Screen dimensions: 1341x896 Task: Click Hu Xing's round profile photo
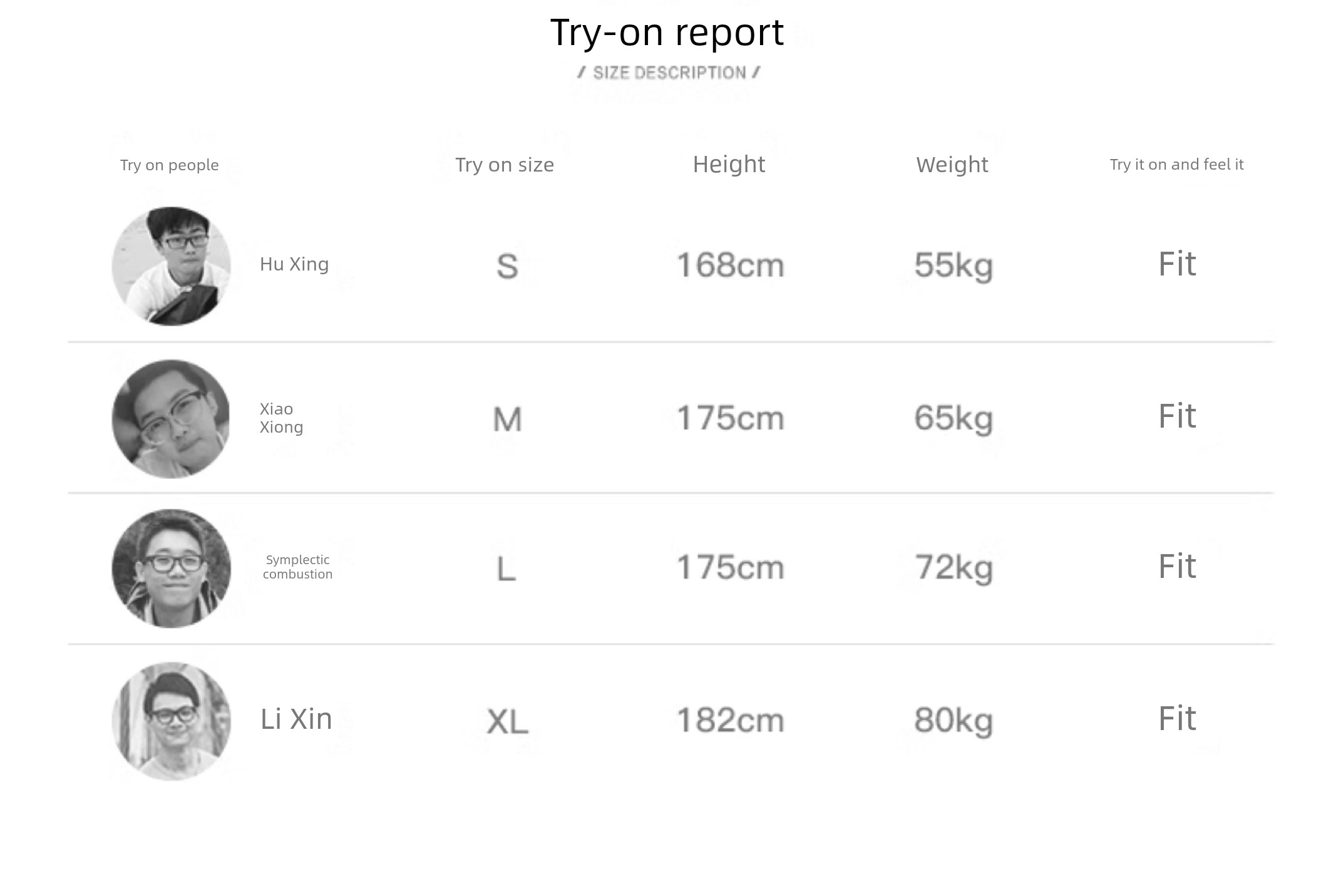click(x=171, y=266)
